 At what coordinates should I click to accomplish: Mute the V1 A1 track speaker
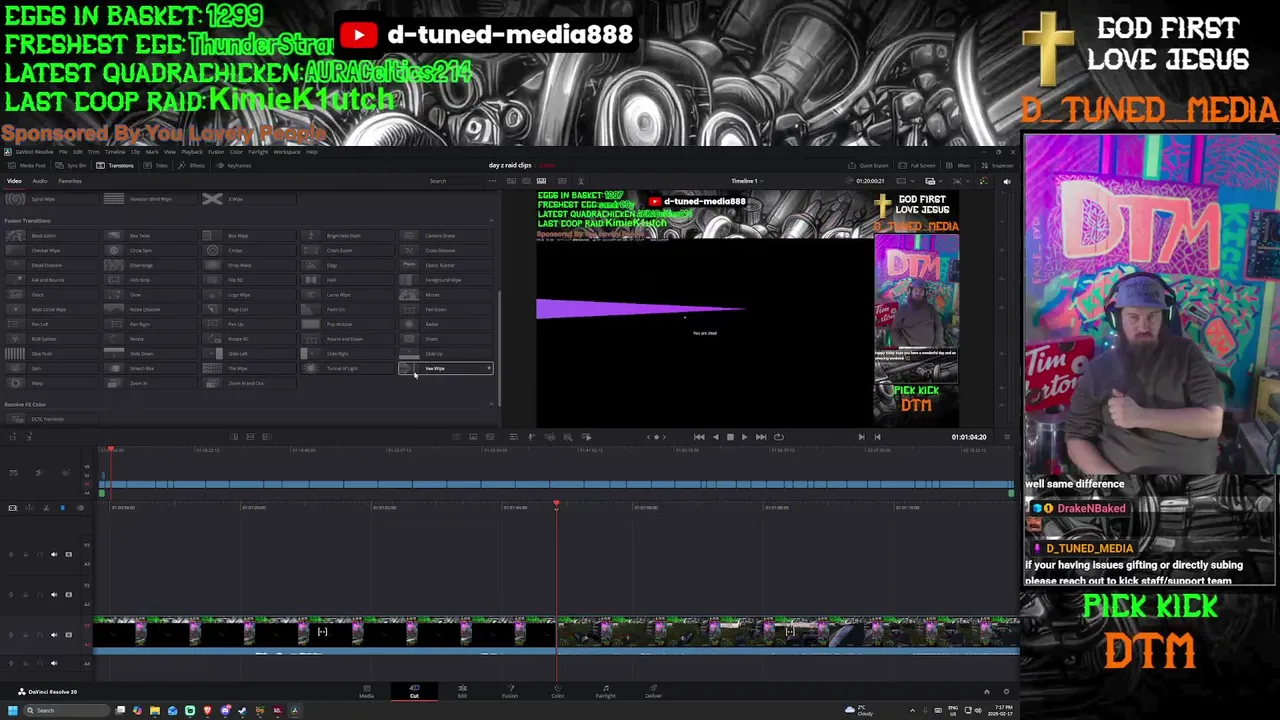coord(54,635)
